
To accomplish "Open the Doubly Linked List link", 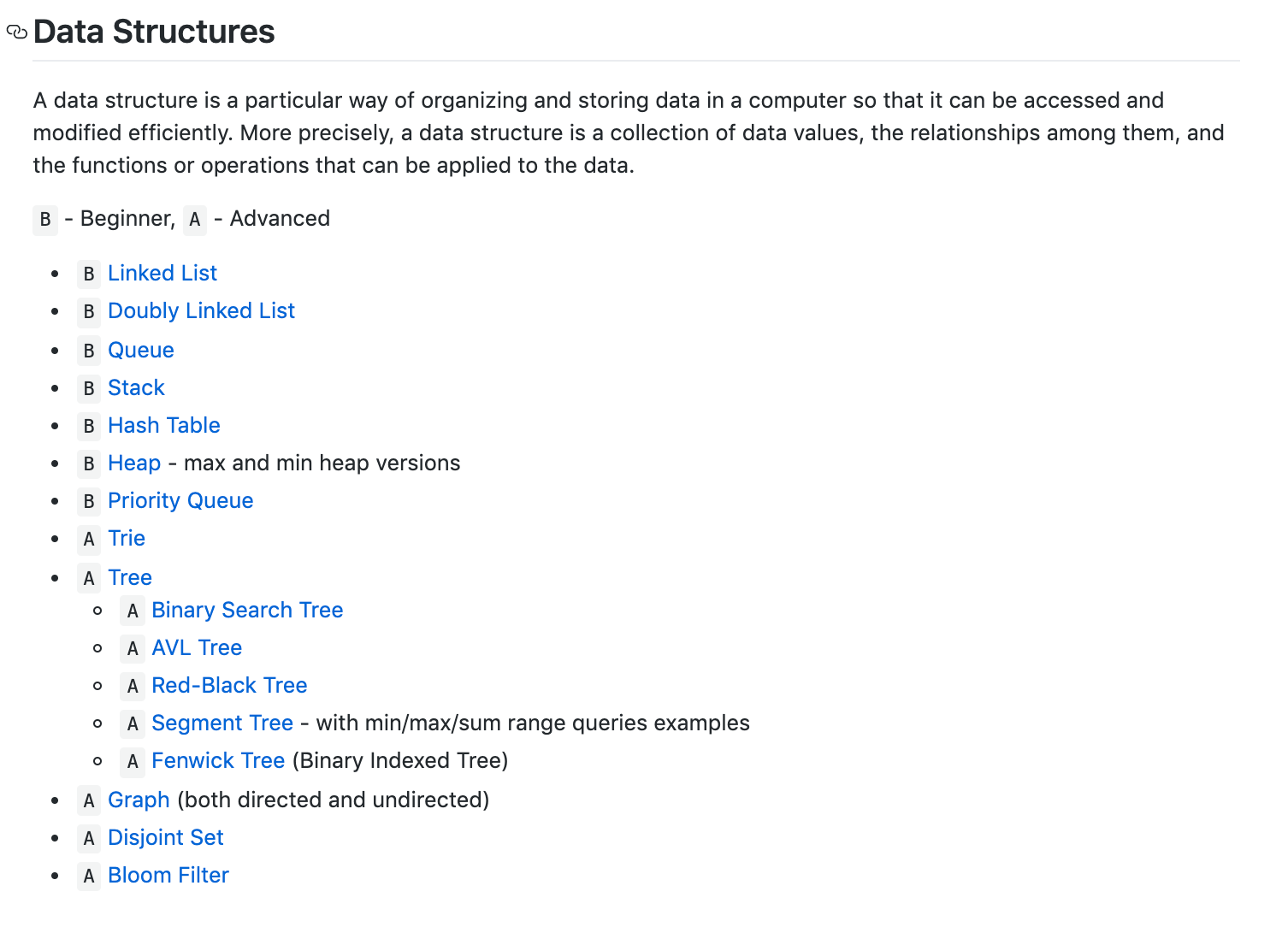I will click(201, 310).
